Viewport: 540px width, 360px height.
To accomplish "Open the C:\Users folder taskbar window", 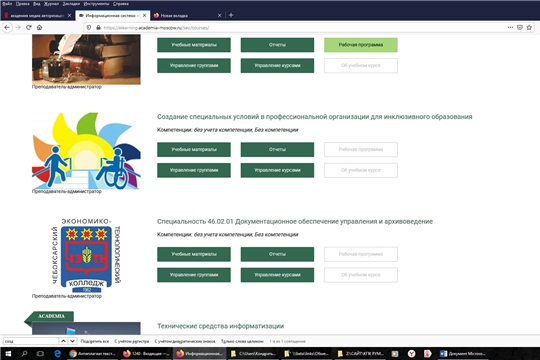I will coord(253,353).
